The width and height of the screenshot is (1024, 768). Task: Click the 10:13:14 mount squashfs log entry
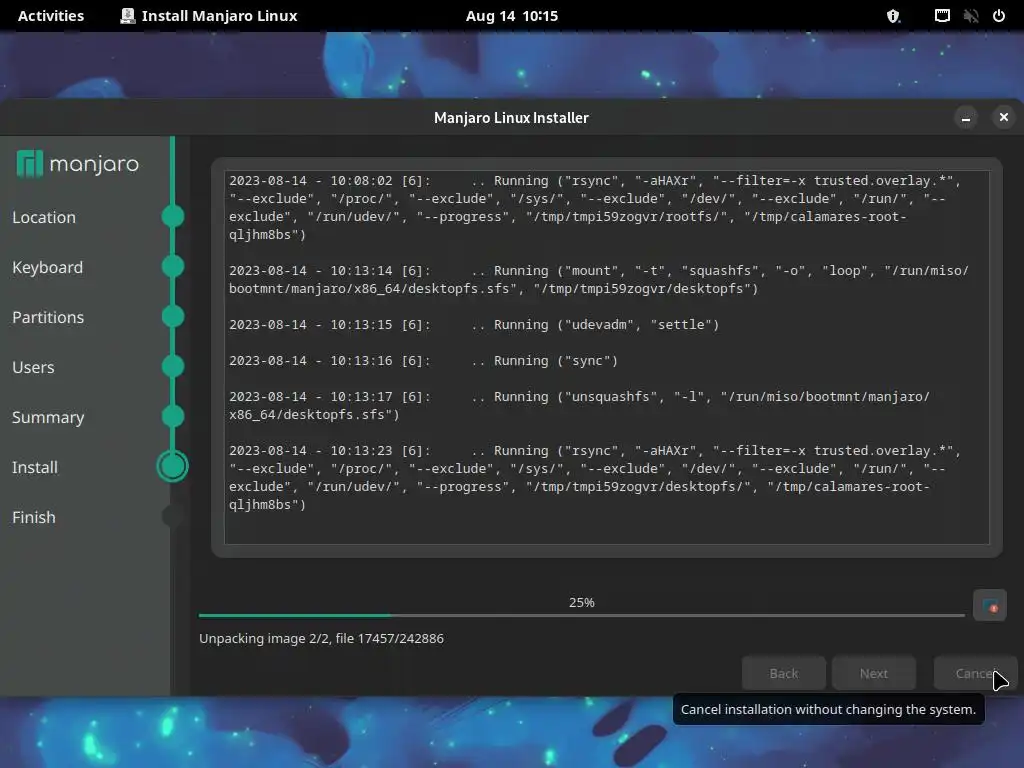coord(599,280)
